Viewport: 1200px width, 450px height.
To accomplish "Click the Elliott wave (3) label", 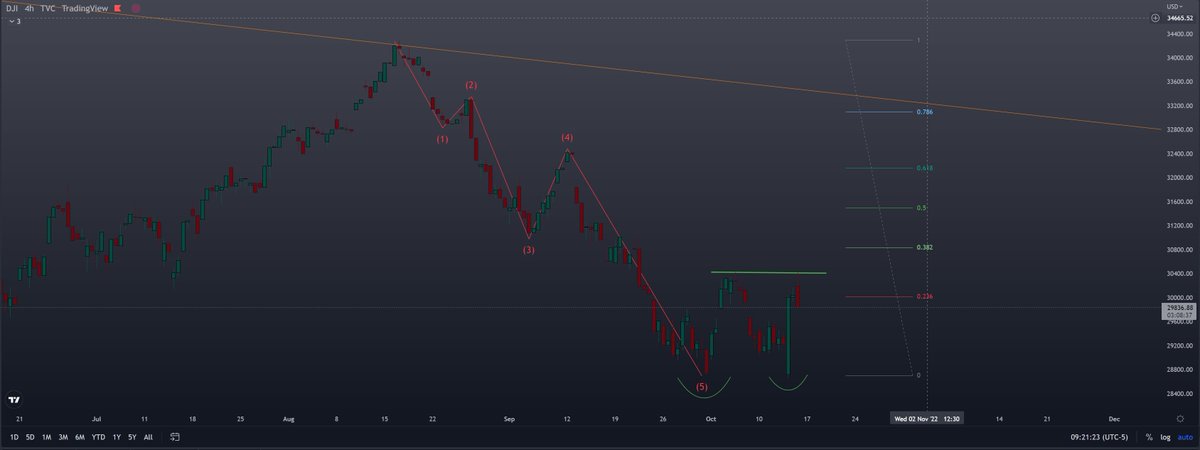I will click(528, 249).
